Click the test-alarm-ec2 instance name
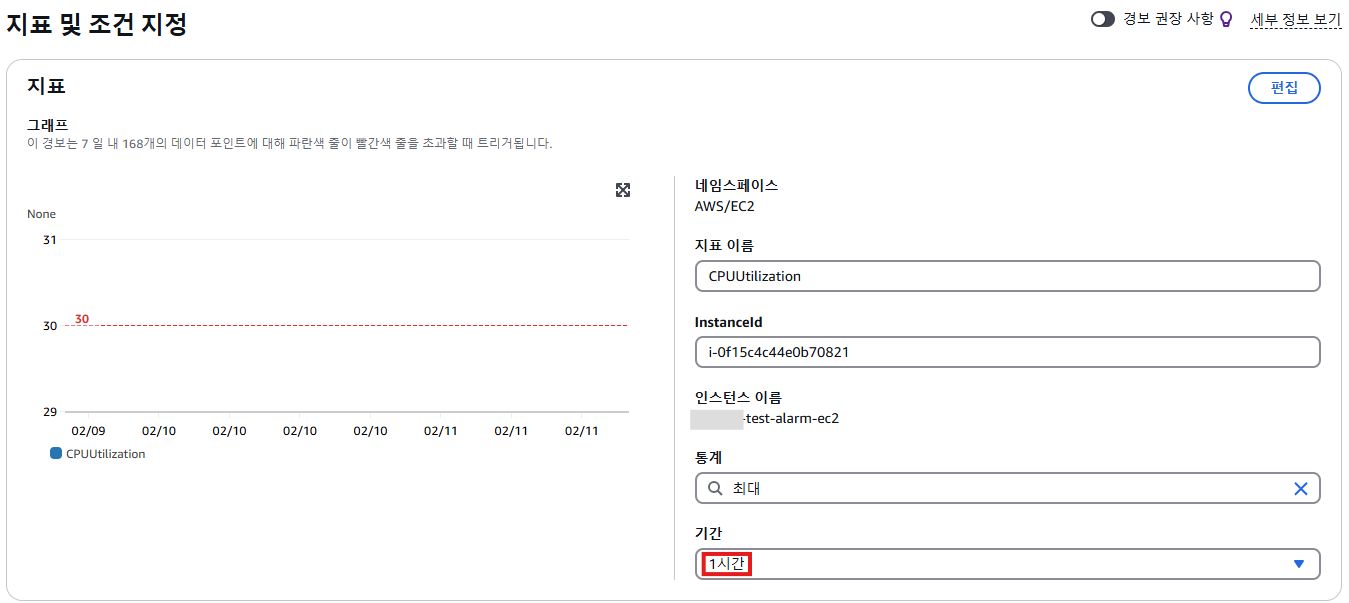This screenshot has height=603, width=1349. click(x=791, y=419)
